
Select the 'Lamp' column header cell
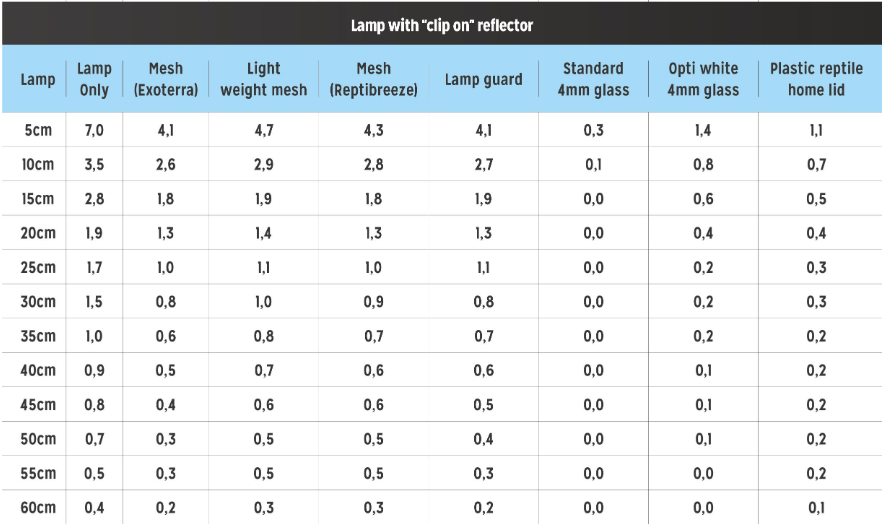point(39,79)
